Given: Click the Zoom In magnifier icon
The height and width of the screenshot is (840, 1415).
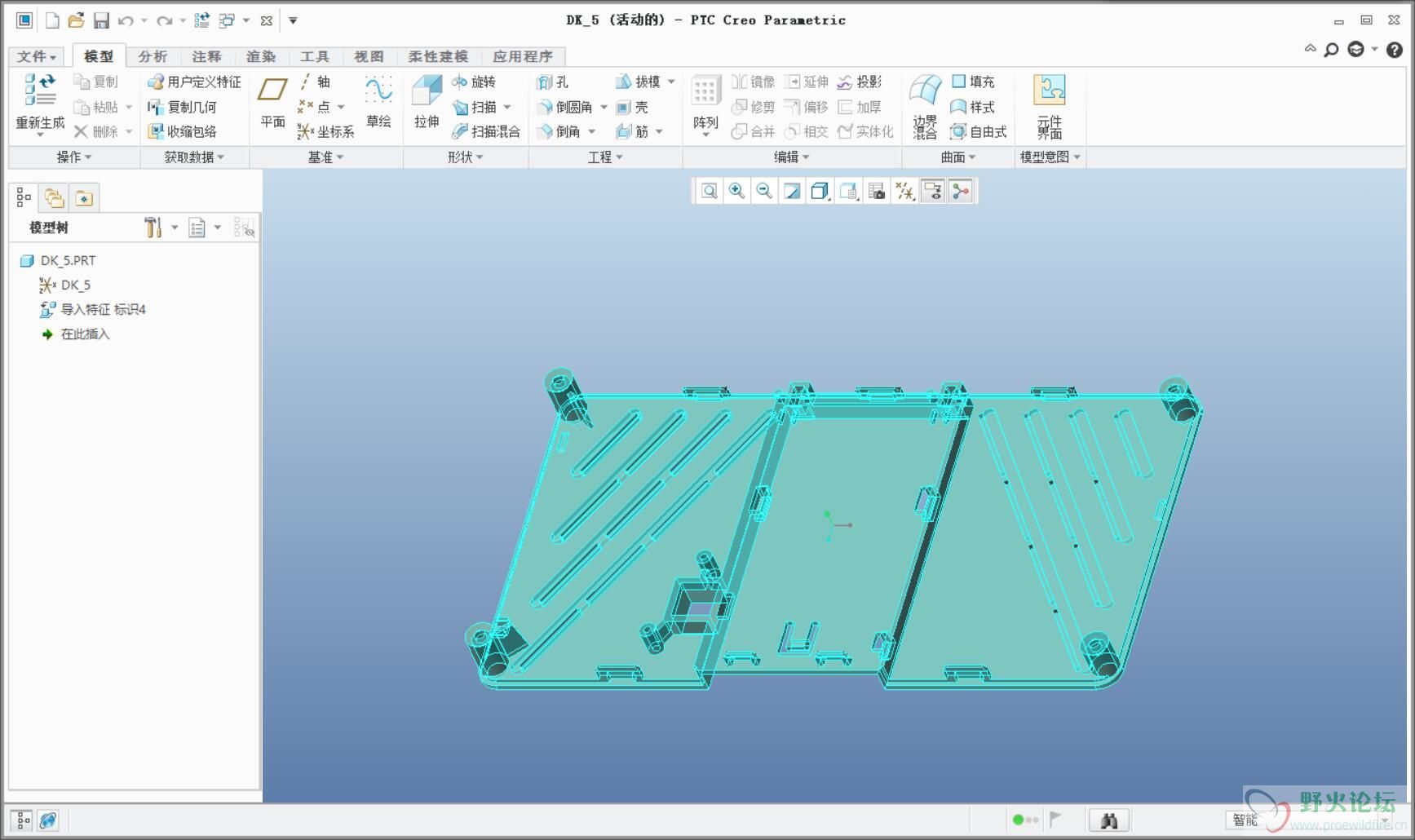Looking at the screenshot, I should [x=736, y=191].
